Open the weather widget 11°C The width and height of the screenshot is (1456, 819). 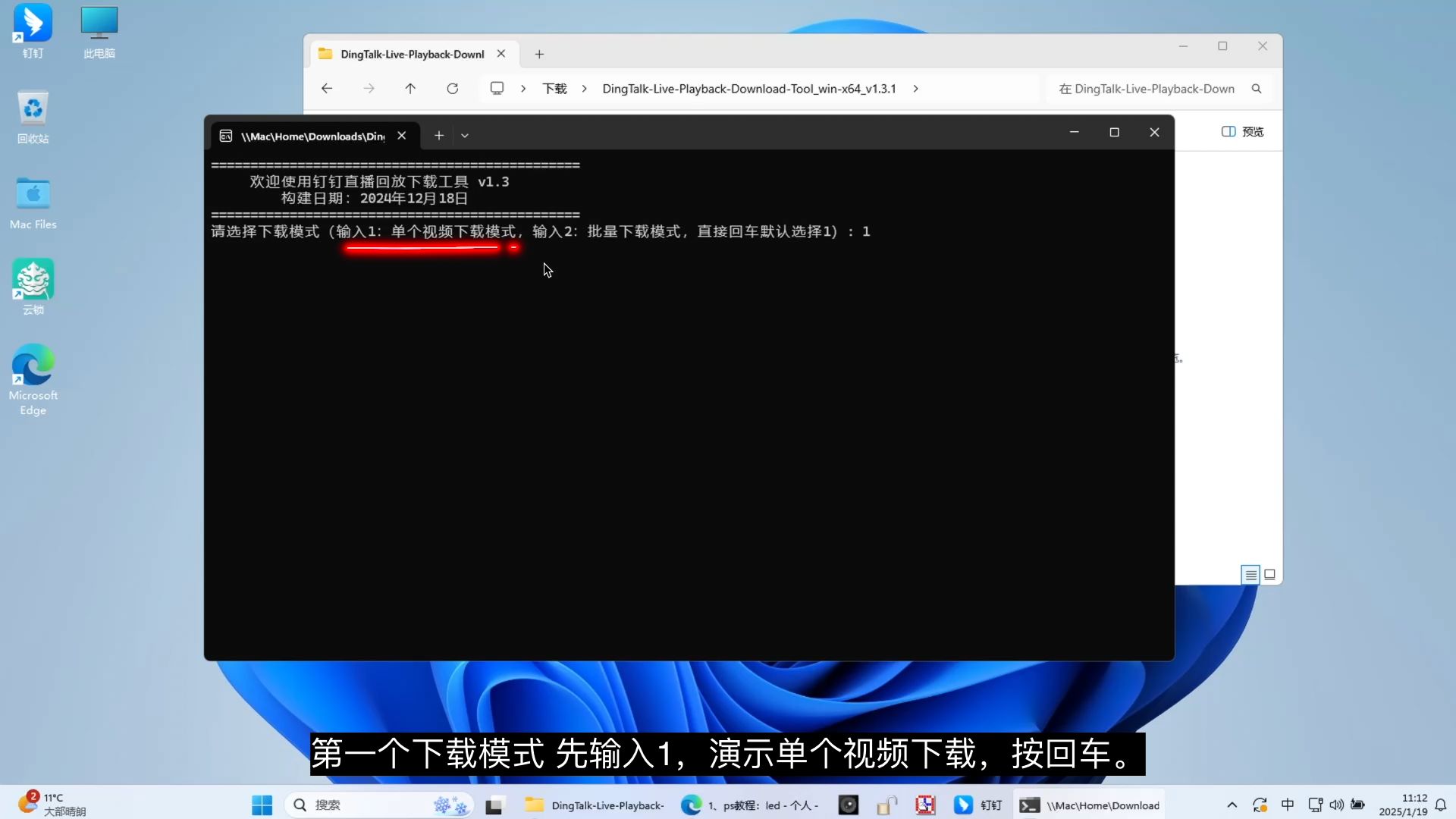[x=52, y=804]
